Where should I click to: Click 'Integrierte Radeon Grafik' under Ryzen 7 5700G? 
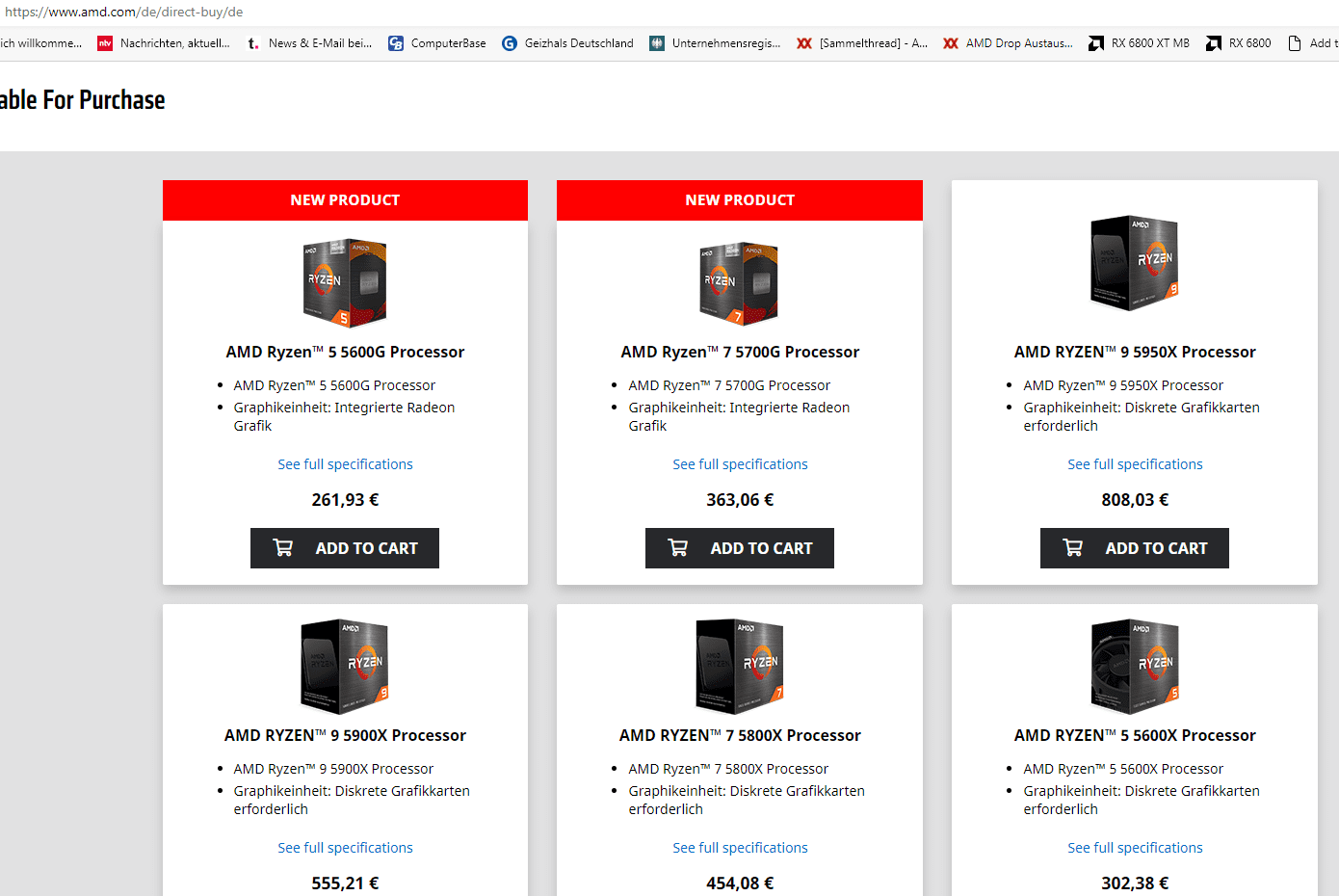[x=739, y=416]
